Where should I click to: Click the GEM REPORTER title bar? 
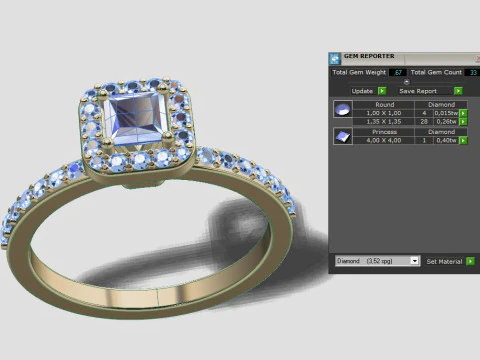click(404, 59)
